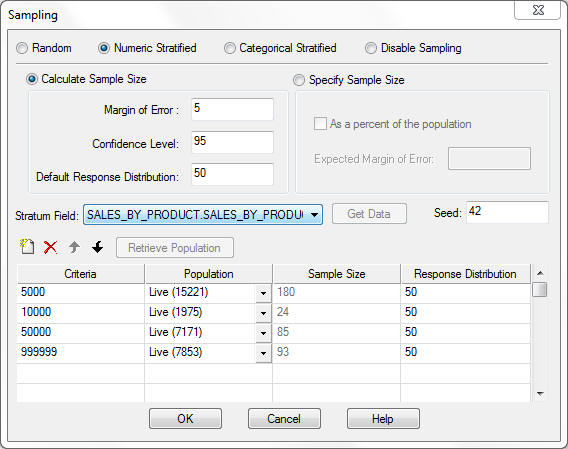
Task: Expand Population dropdown for Live (15221)
Action: click(x=263, y=293)
